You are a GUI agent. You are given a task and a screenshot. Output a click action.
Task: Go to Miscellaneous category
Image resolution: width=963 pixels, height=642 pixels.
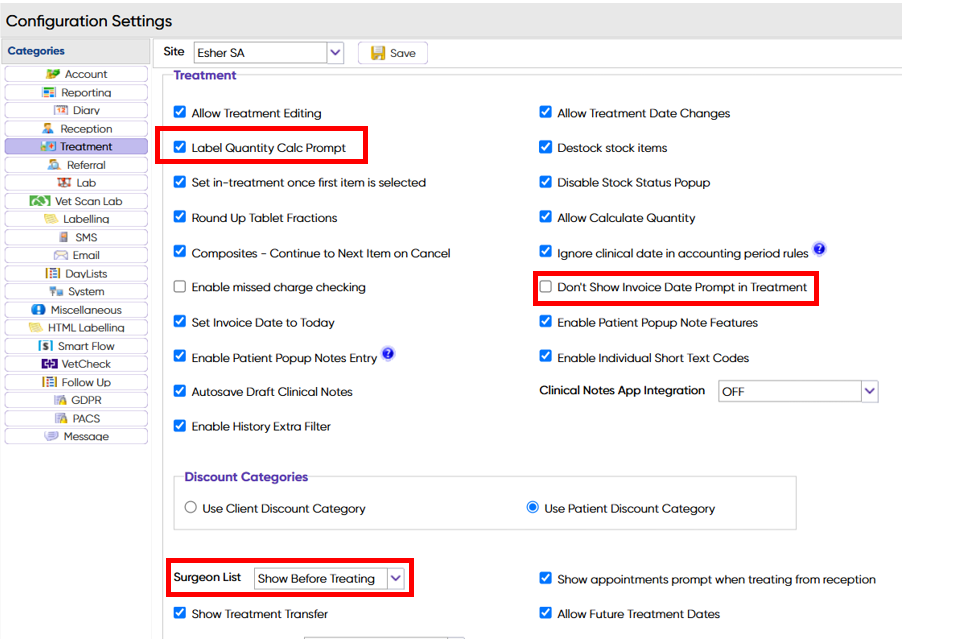click(76, 310)
